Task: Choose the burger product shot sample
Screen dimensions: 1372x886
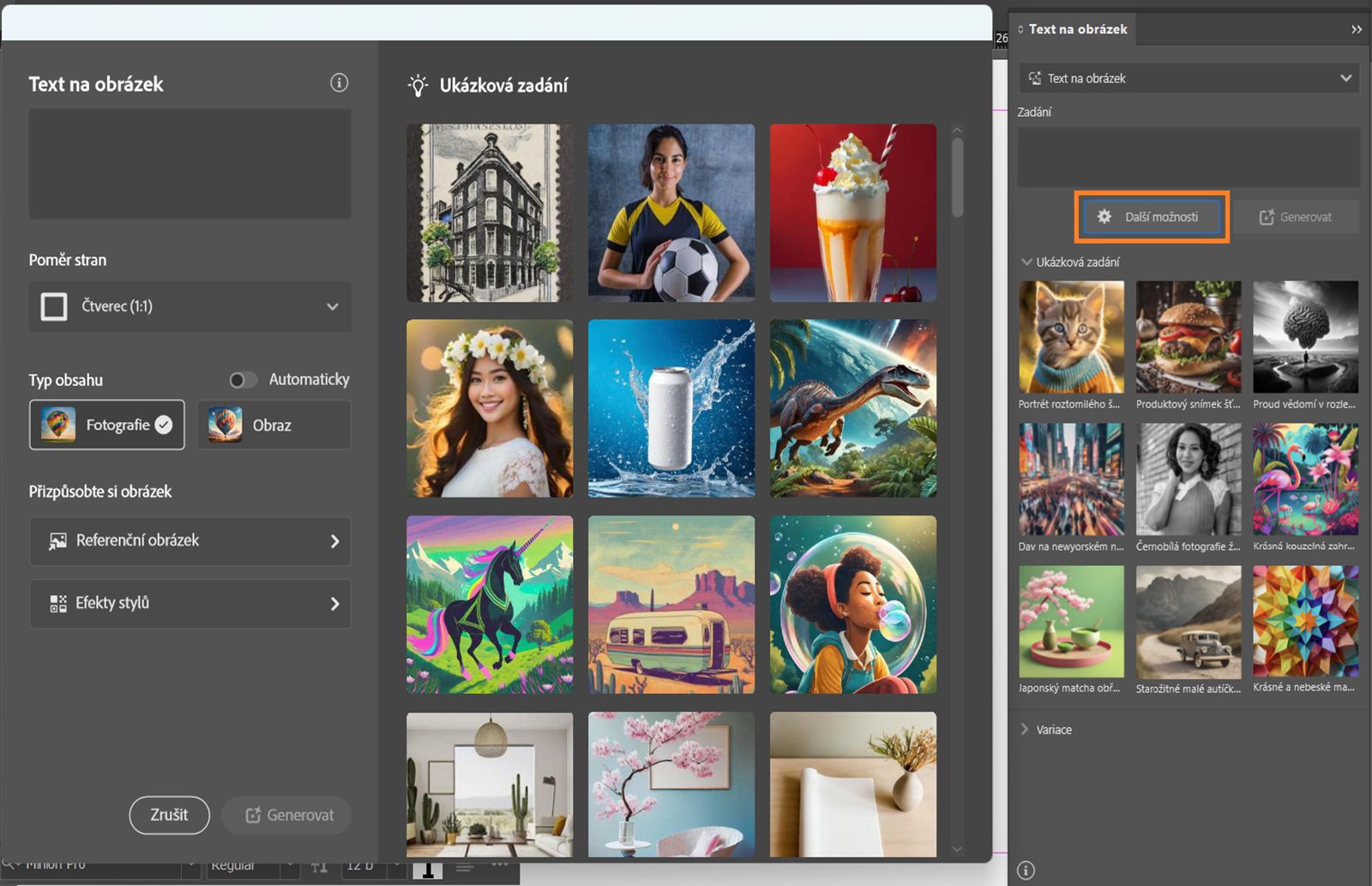Action: [x=1188, y=337]
